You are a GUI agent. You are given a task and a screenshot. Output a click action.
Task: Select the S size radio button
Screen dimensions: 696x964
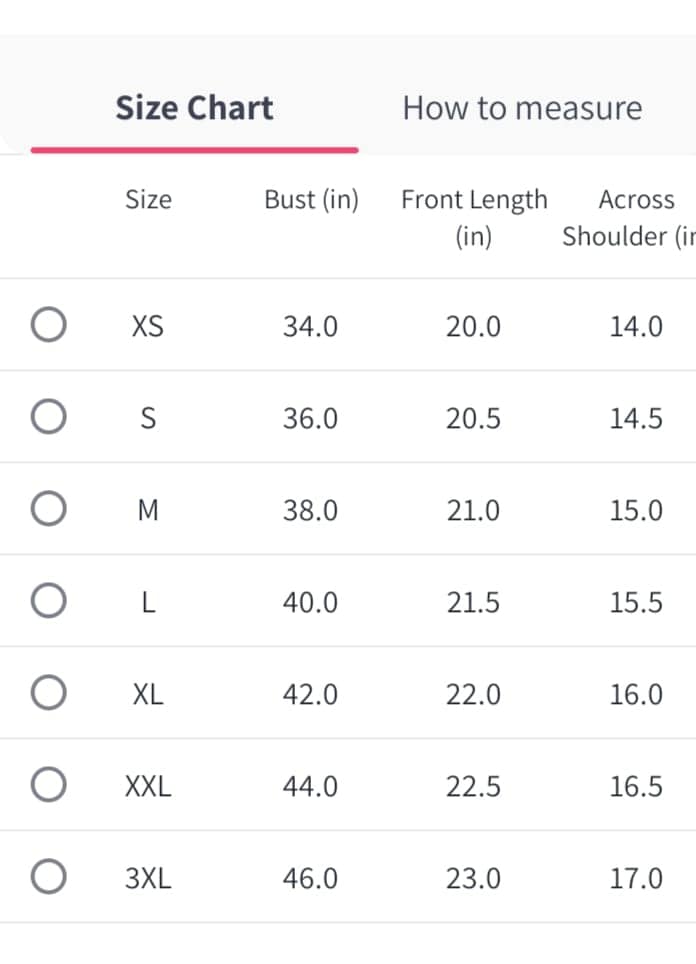pyautogui.click(x=49, y=416)
